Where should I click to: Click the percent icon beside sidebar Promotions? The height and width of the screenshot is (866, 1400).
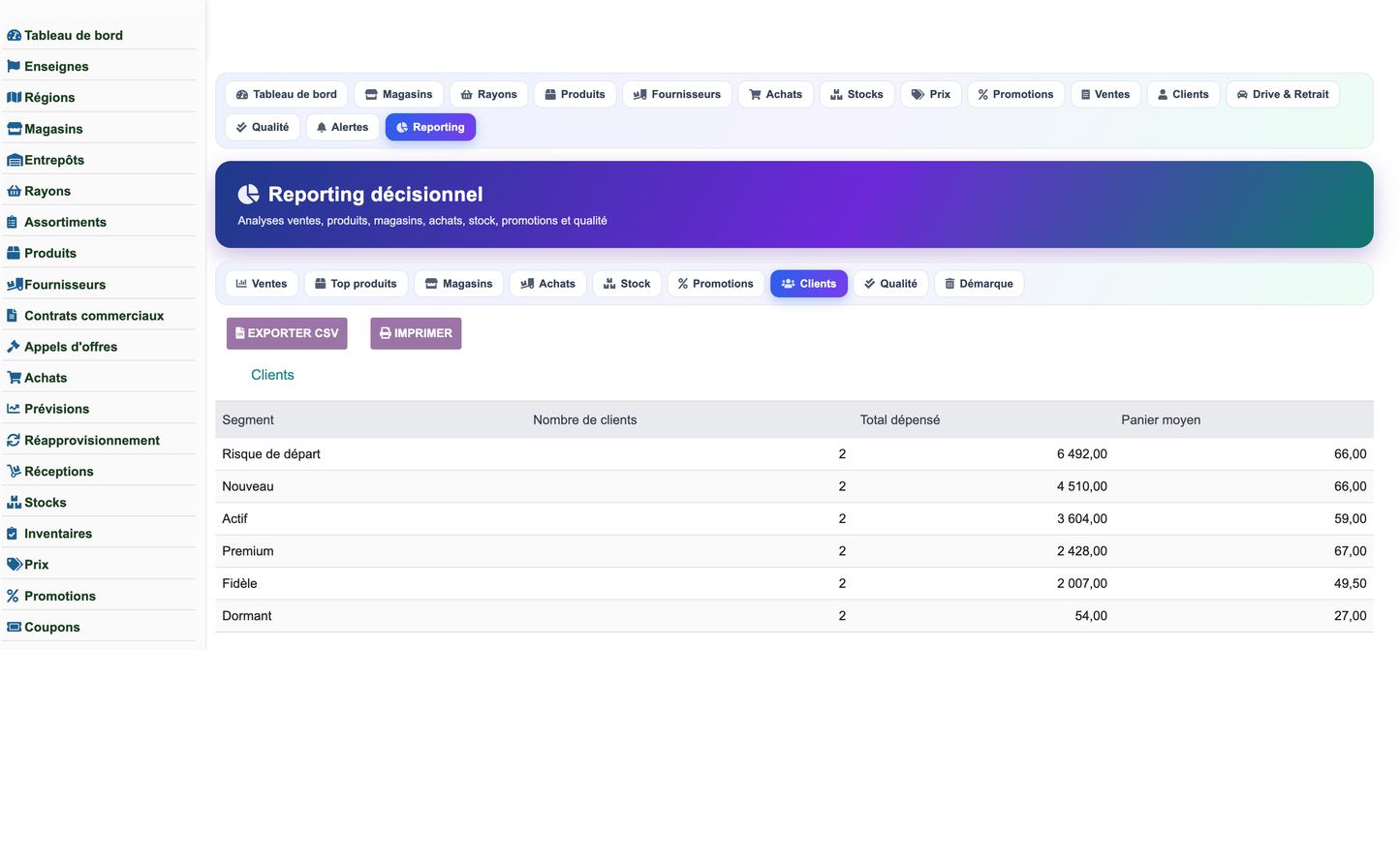[x=13, y=596]
